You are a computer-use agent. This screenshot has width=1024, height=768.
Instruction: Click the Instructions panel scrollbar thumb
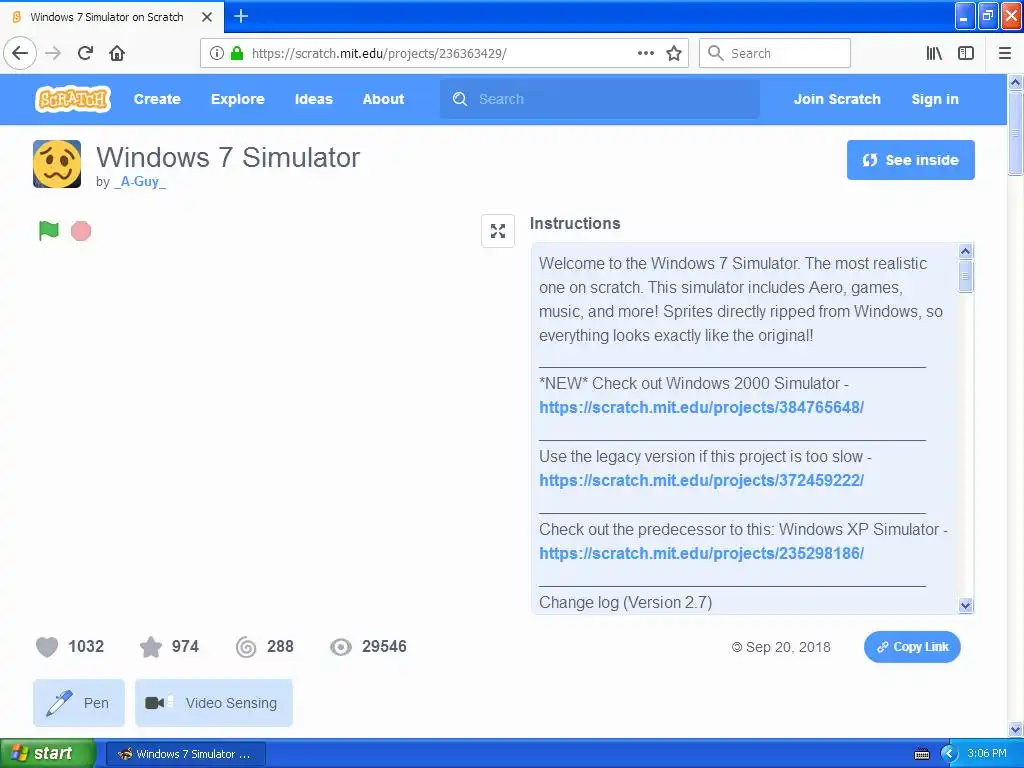[x=965, y=276]
